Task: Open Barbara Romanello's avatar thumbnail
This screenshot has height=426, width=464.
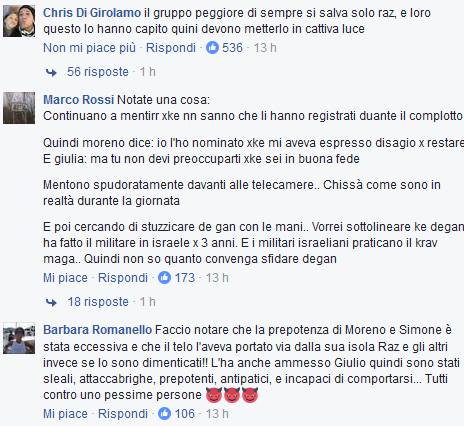Action: 19,338
